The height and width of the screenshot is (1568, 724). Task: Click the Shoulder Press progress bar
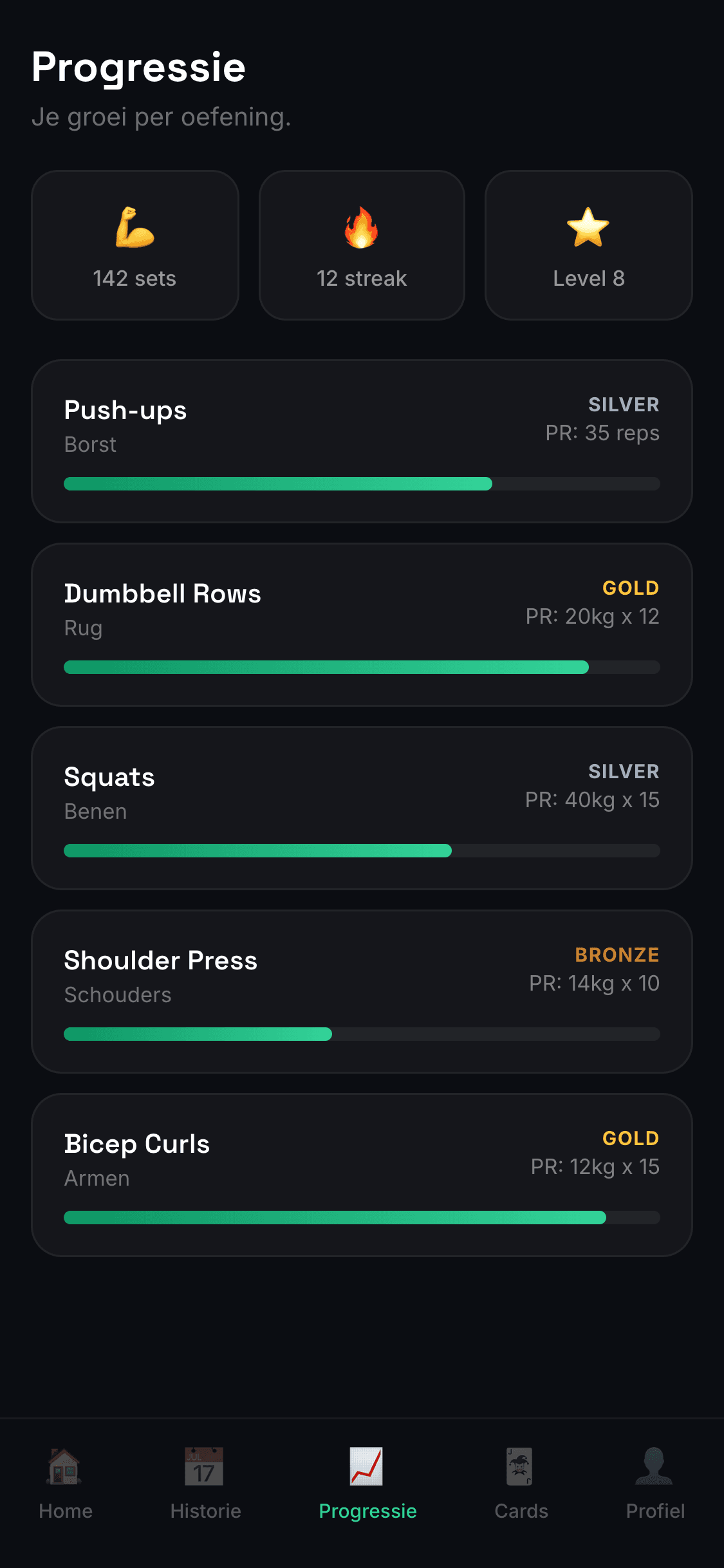point(362,1034)
